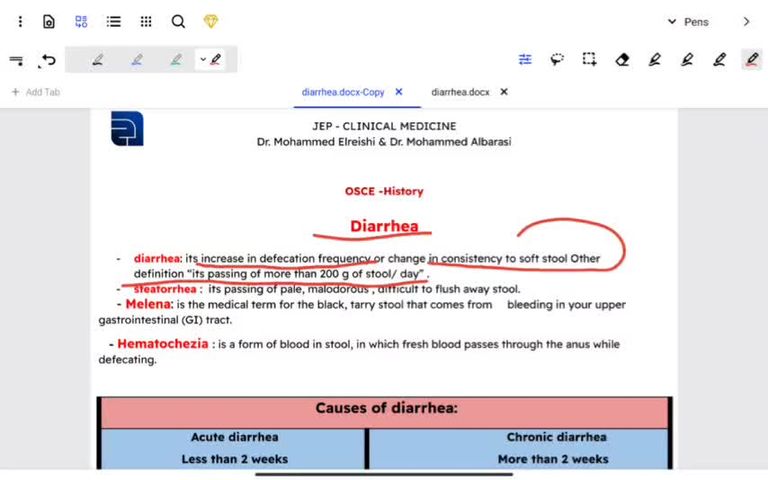The image size is (768, 480).
Task: Click the red 'Hematochezia' term
Action: click(x=163, y=344)
